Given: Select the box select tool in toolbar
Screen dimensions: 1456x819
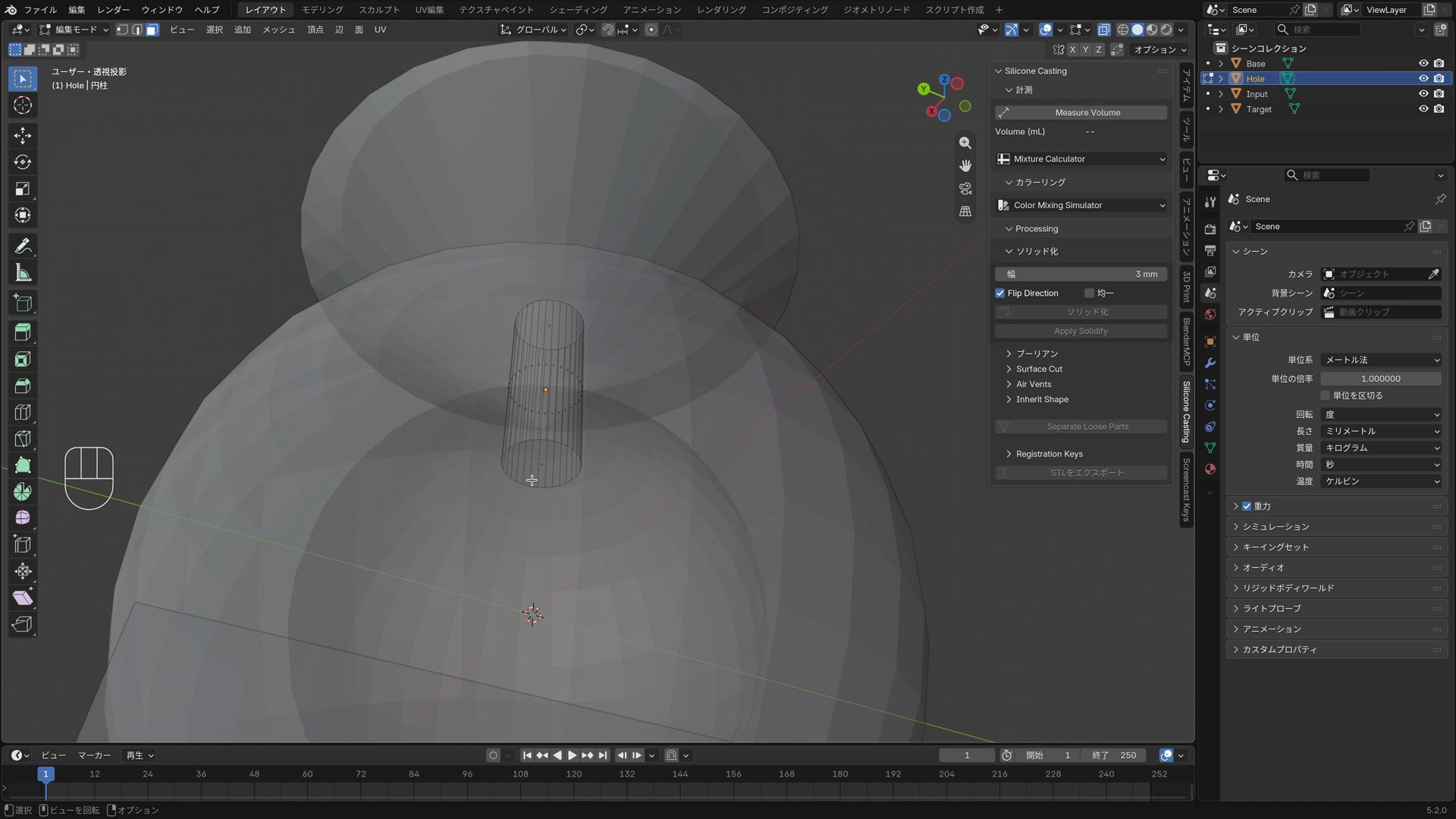Looking at the screenshot, I should [23, 79].
